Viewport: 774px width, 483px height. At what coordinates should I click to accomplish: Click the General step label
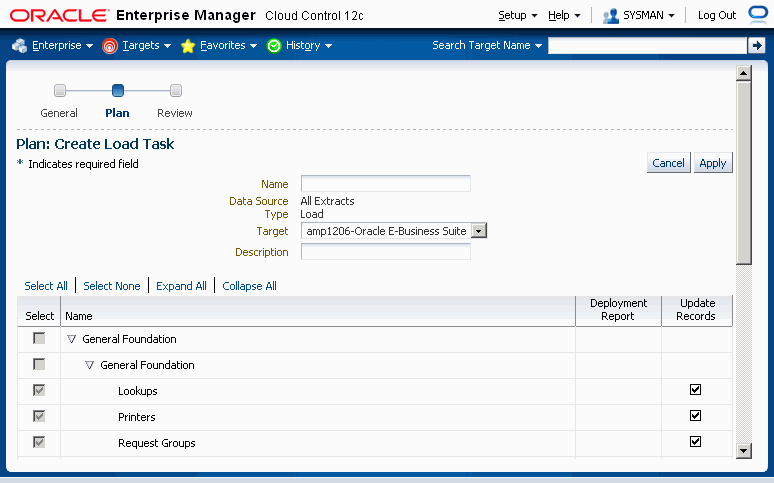[59, 113]
